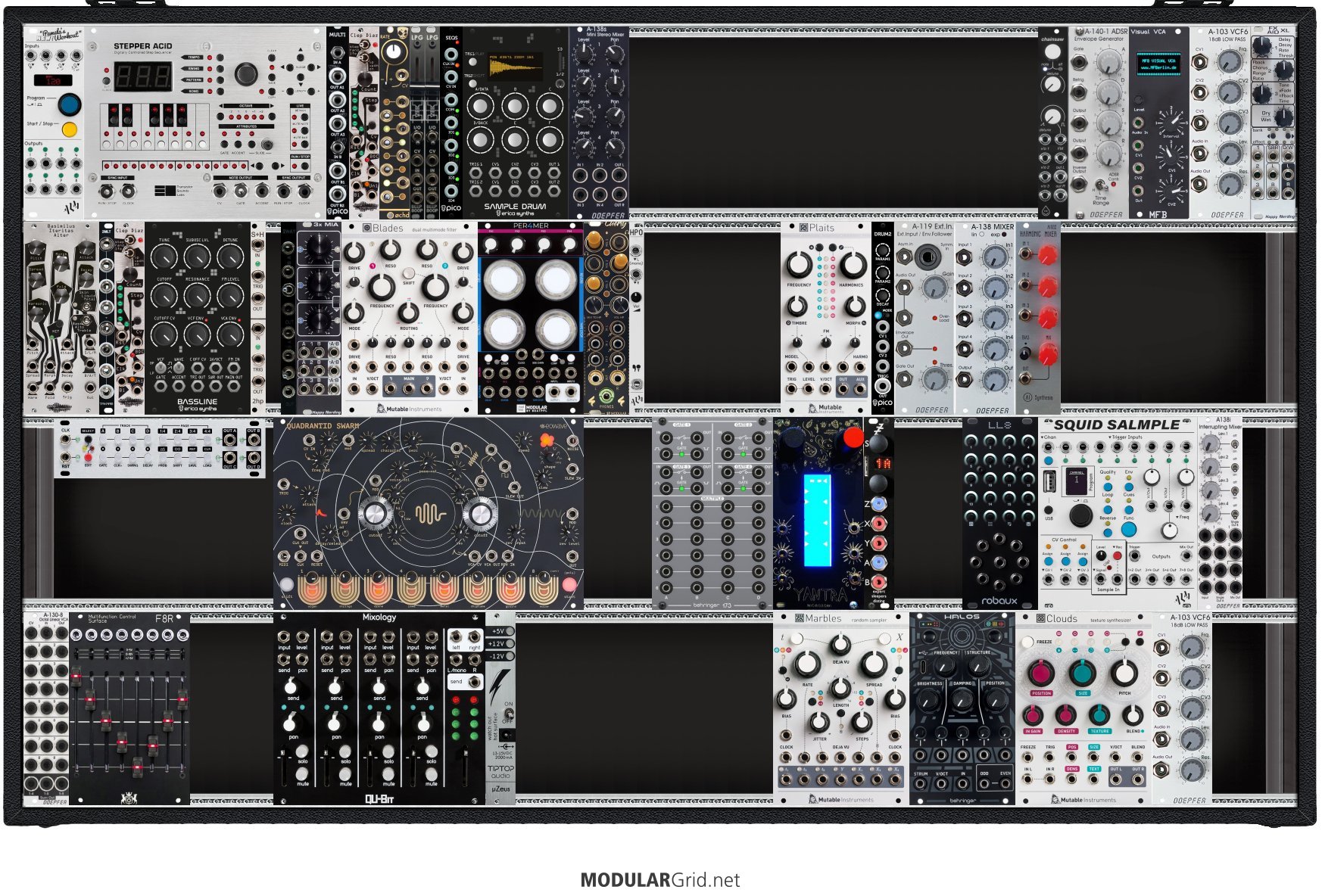Click the waveform screen on Sample Drum
Image resolution: width=1322 pixels, height=896 pixels.
click(x=516, y=66)
